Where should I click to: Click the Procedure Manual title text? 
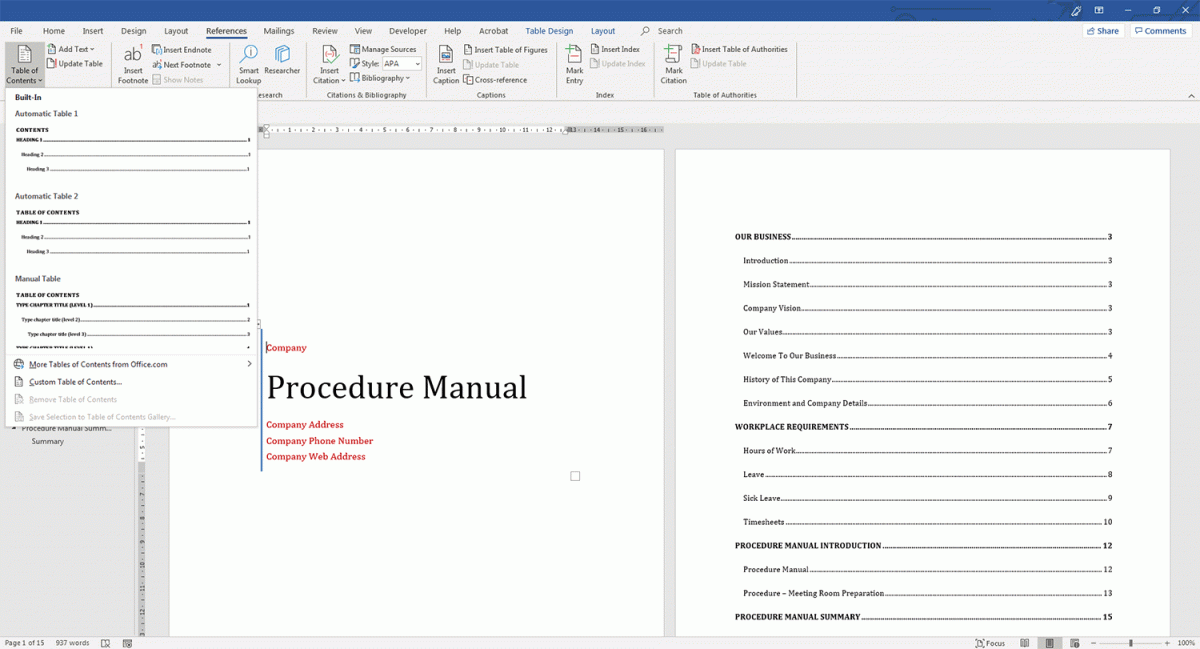396,387
